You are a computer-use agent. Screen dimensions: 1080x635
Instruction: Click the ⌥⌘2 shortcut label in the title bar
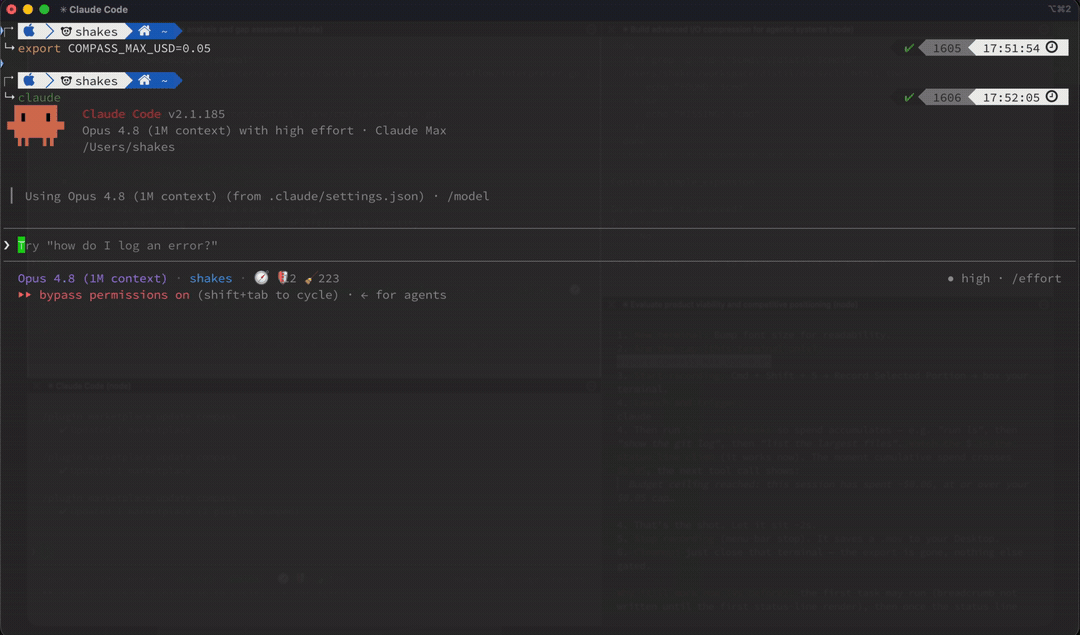point(1059,9)
